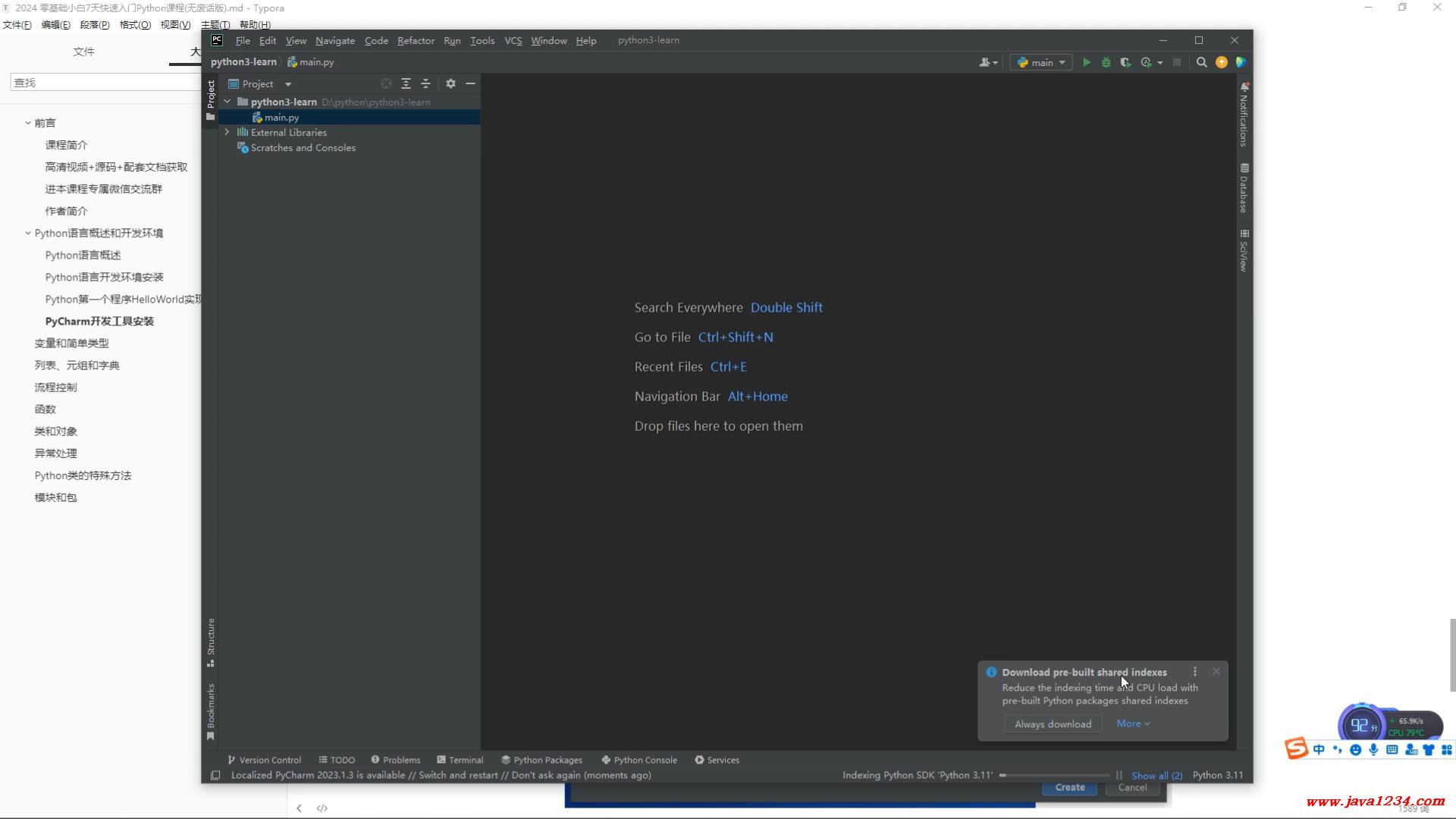The width and height of the screenshot is (1456, 819).
Task: Open Database tool window on right sidebar
Action: point(1244,187)
